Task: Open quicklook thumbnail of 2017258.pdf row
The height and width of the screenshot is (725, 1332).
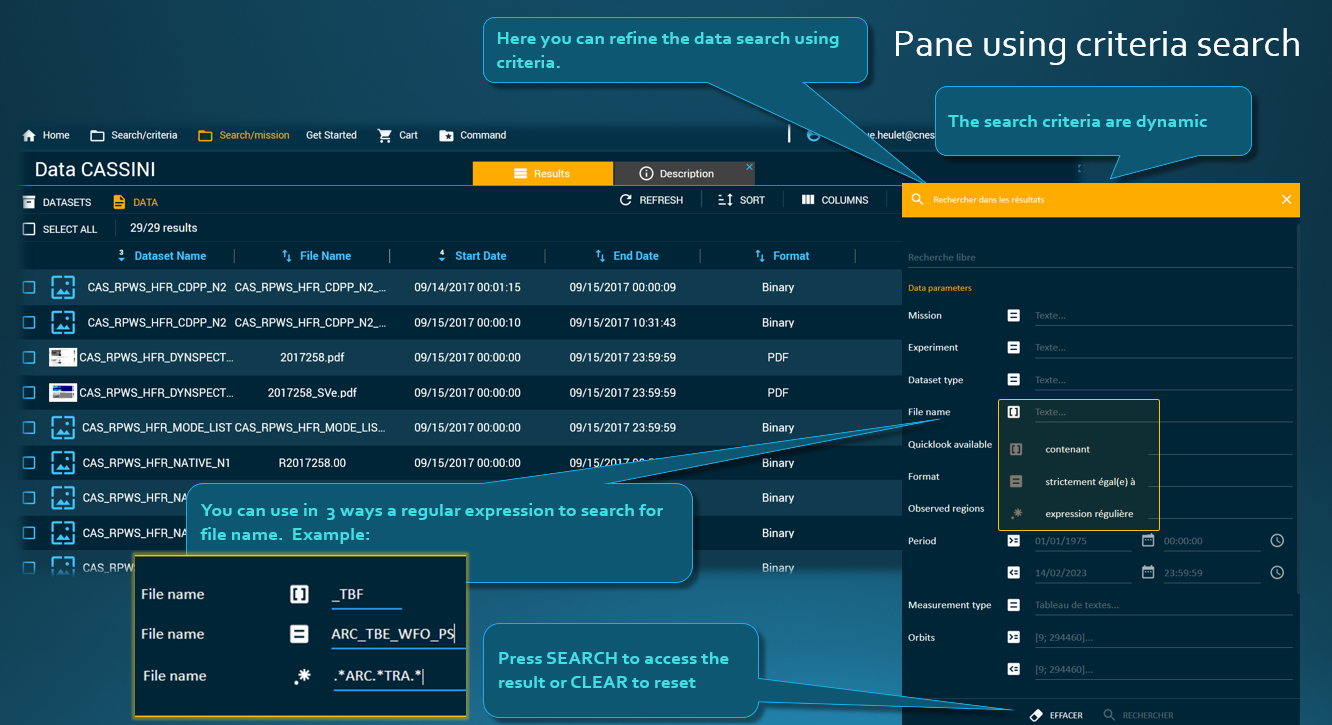Action: click(x=63, y=357)
